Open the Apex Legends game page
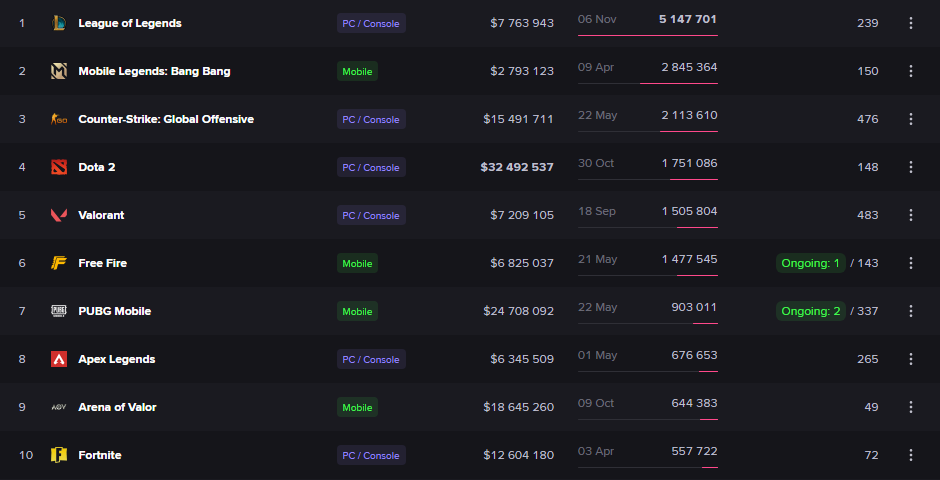 (117, 359)
